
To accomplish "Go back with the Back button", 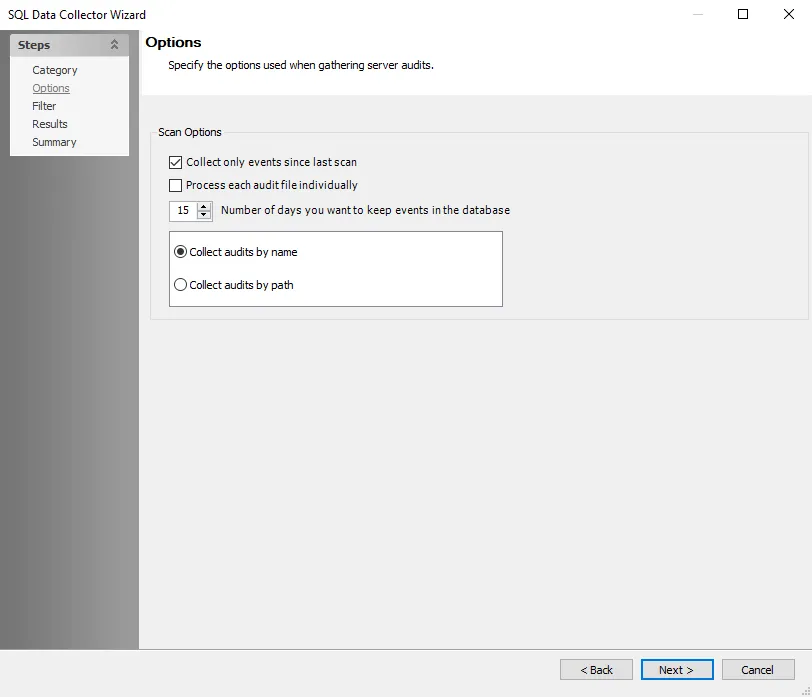I will pos(596,670).
